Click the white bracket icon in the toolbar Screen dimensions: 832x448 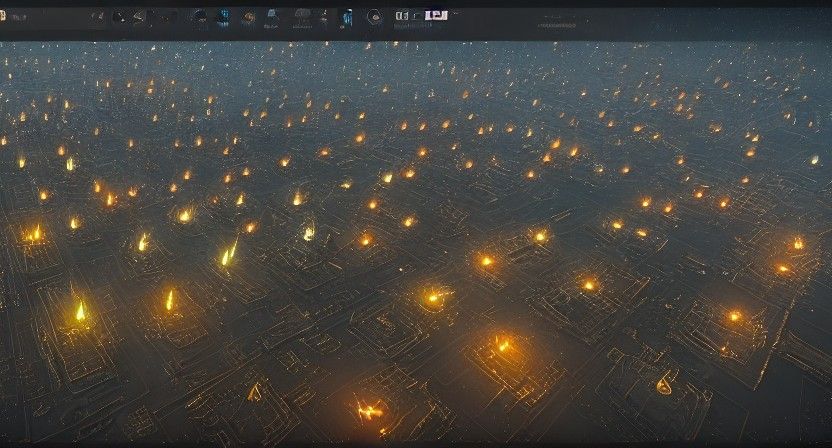coord(401,16)
